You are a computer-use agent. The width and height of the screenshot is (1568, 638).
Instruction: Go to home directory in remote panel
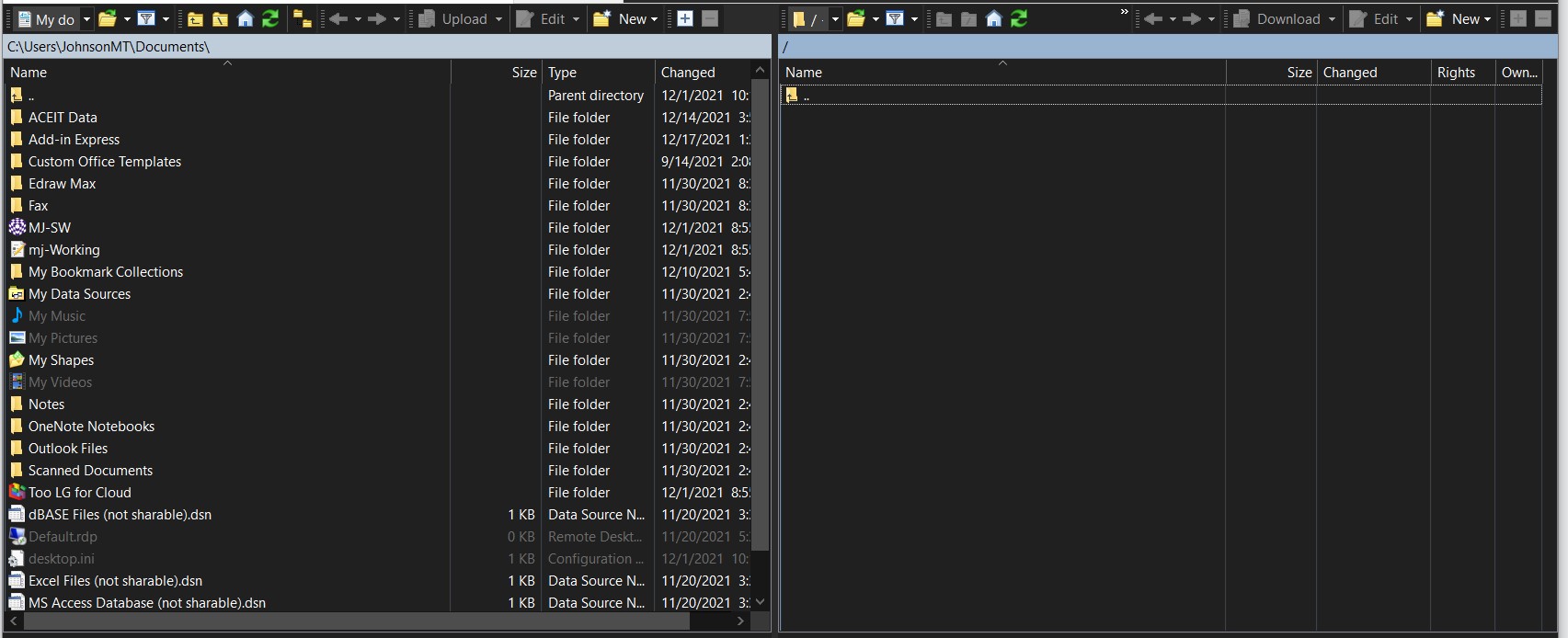[993, 18]
